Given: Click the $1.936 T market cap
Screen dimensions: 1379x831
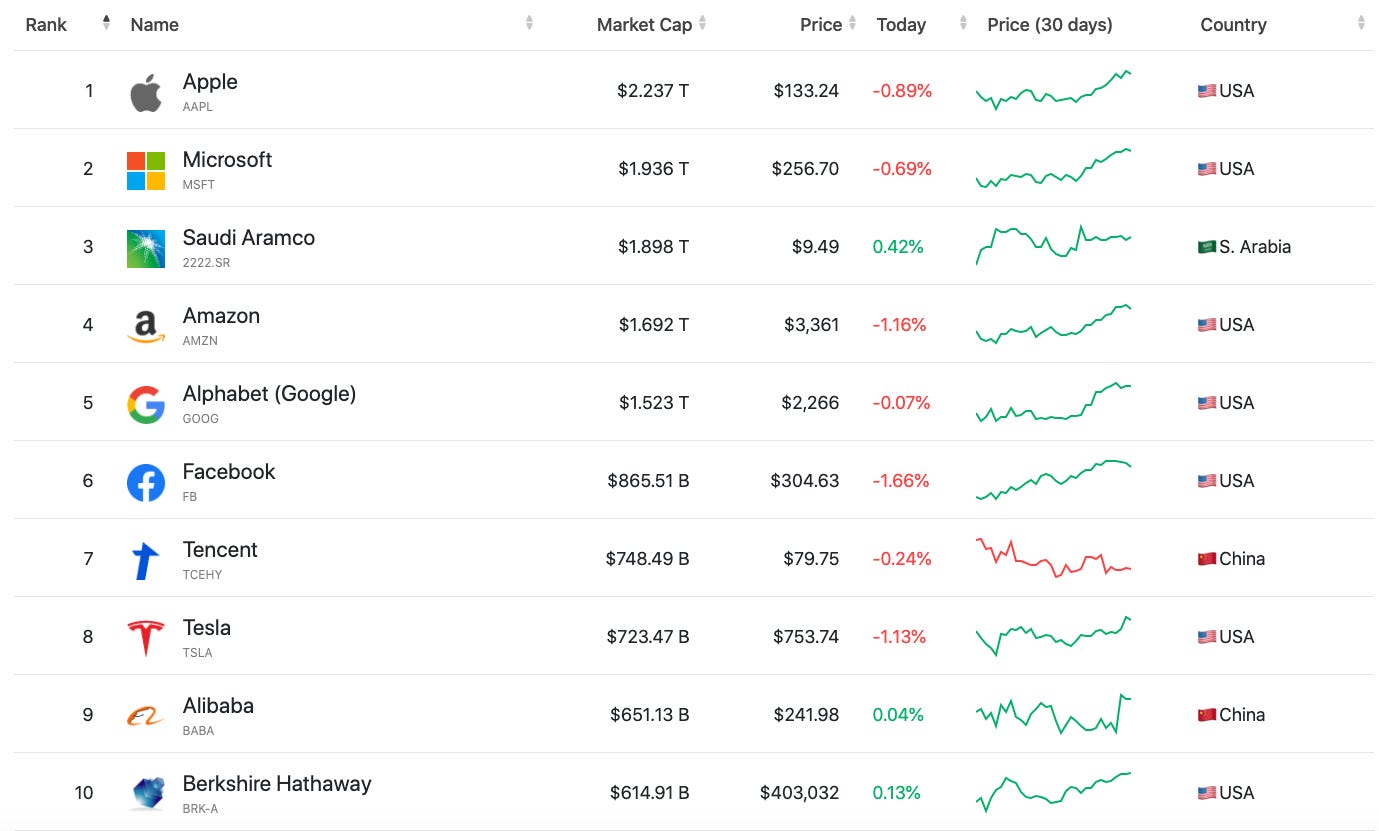Looking at the screenshot, I should point(653,169).
